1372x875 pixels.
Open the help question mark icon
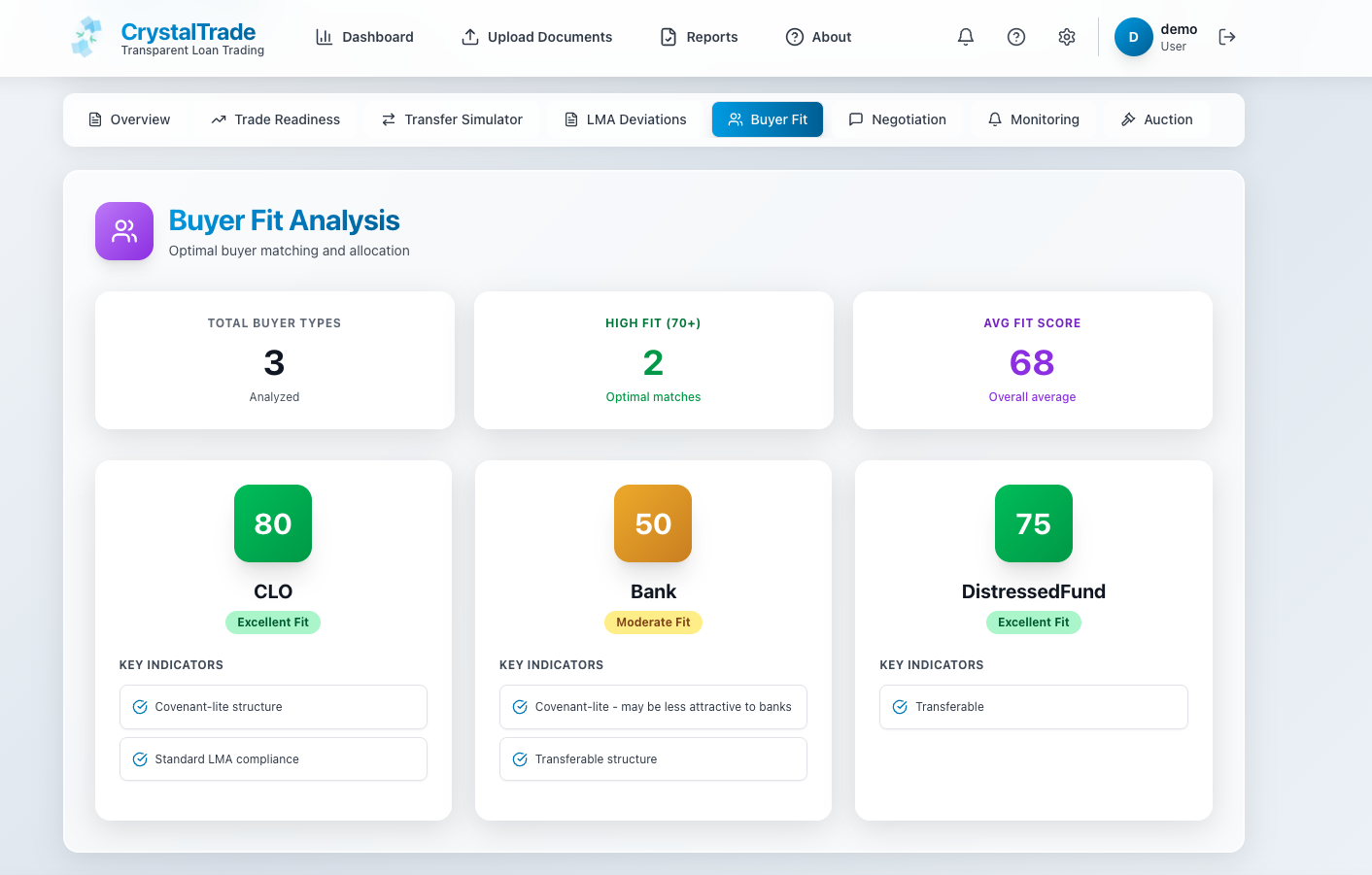pyautogui.click(x=1015, y=37)
